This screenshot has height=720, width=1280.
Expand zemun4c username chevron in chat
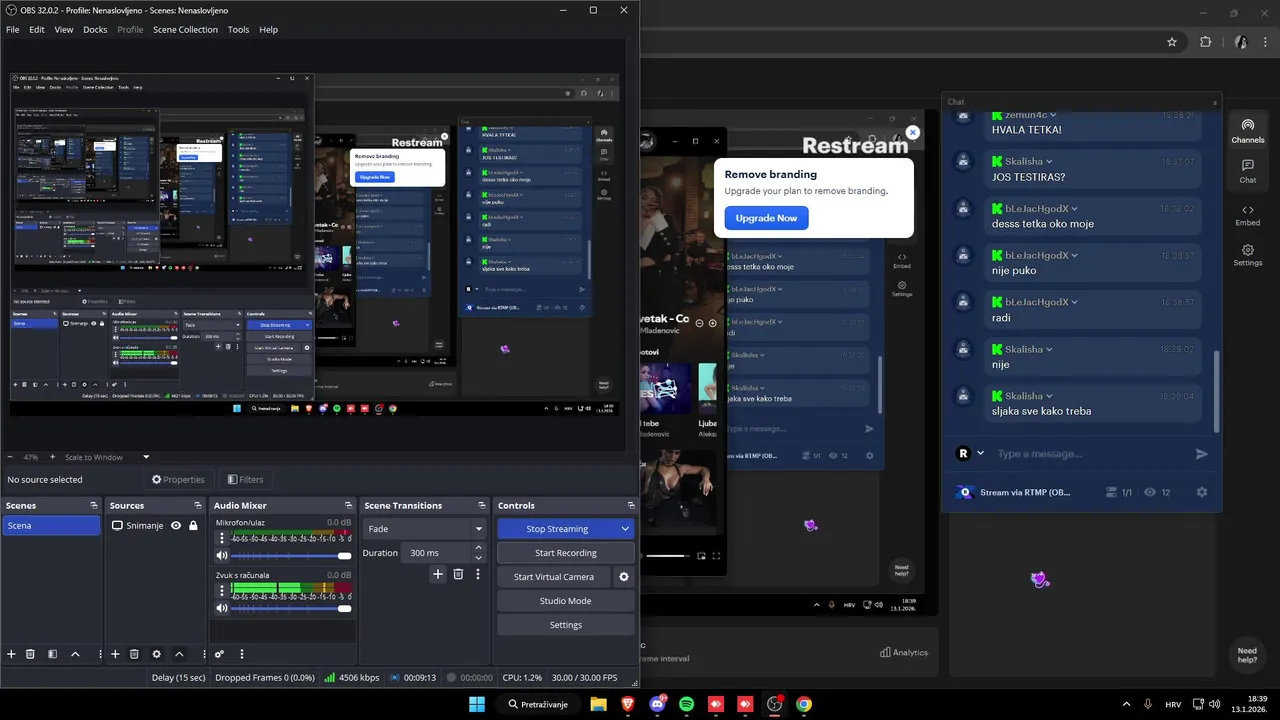click(1053, 115)
